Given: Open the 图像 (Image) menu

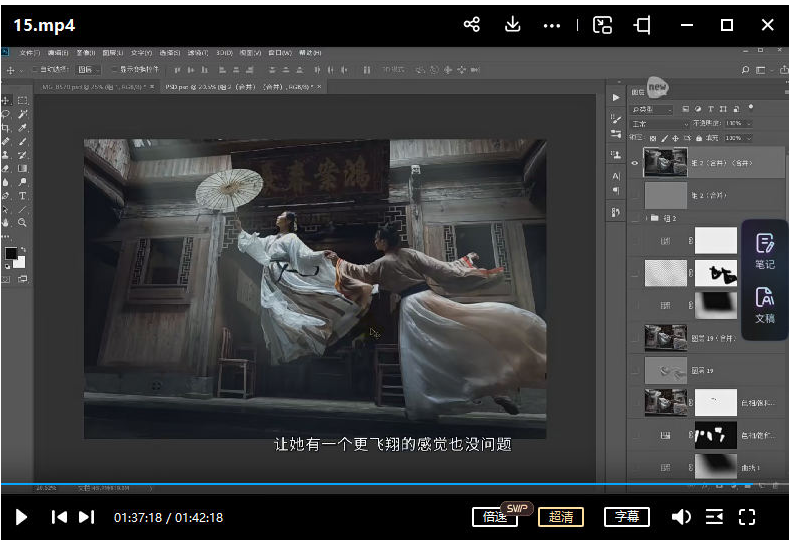Looking at the screenshot, I should 85,52.
